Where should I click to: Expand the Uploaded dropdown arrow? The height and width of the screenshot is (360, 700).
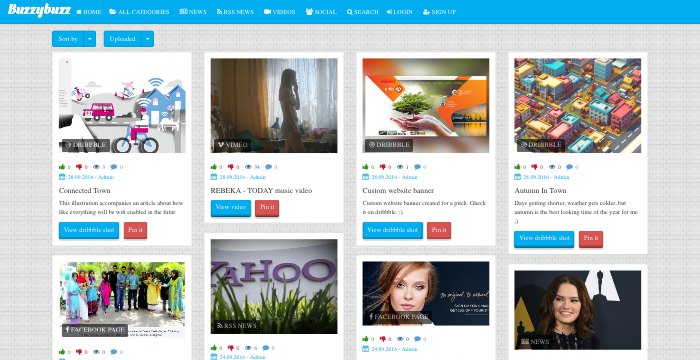tap(148, 39)
